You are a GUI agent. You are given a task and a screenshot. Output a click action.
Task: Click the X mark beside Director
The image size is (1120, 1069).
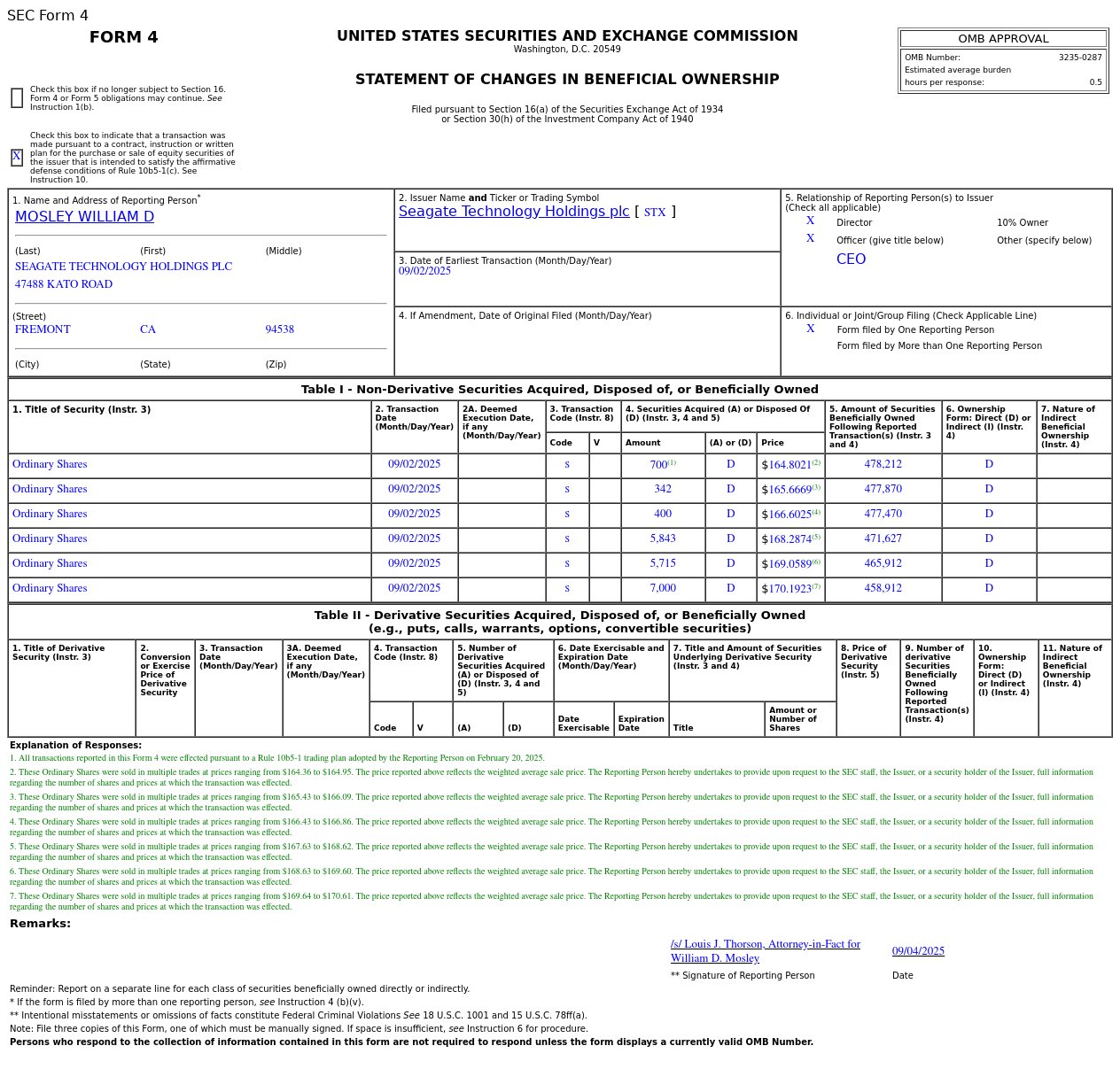point(810,221)
